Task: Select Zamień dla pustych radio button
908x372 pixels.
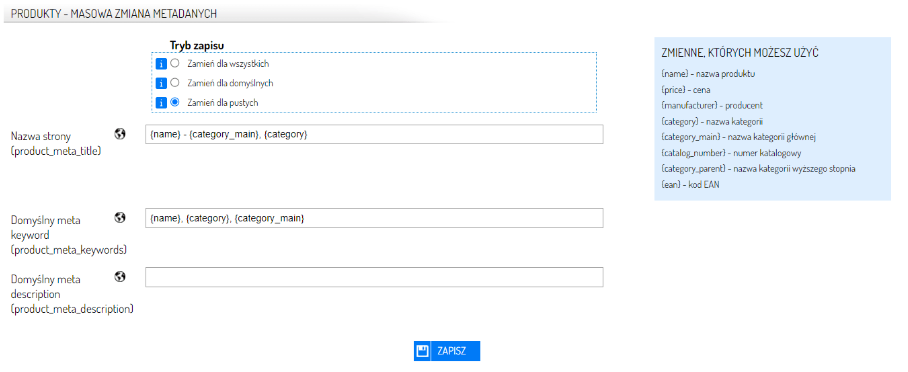Action: click(174, 103)
